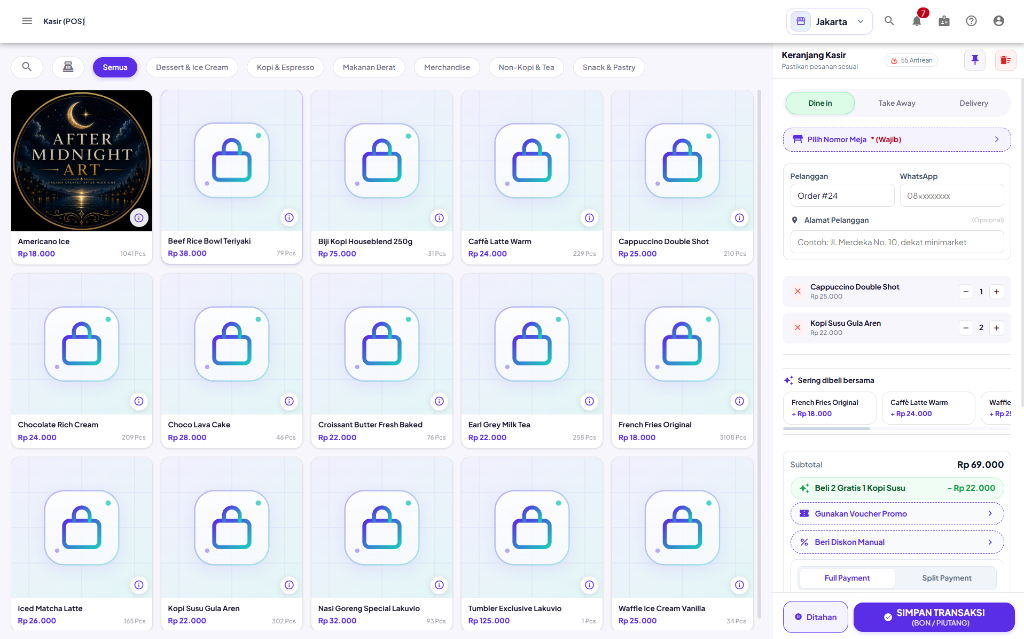
Task: Open the notifications bell
Action: coord(917,21)
